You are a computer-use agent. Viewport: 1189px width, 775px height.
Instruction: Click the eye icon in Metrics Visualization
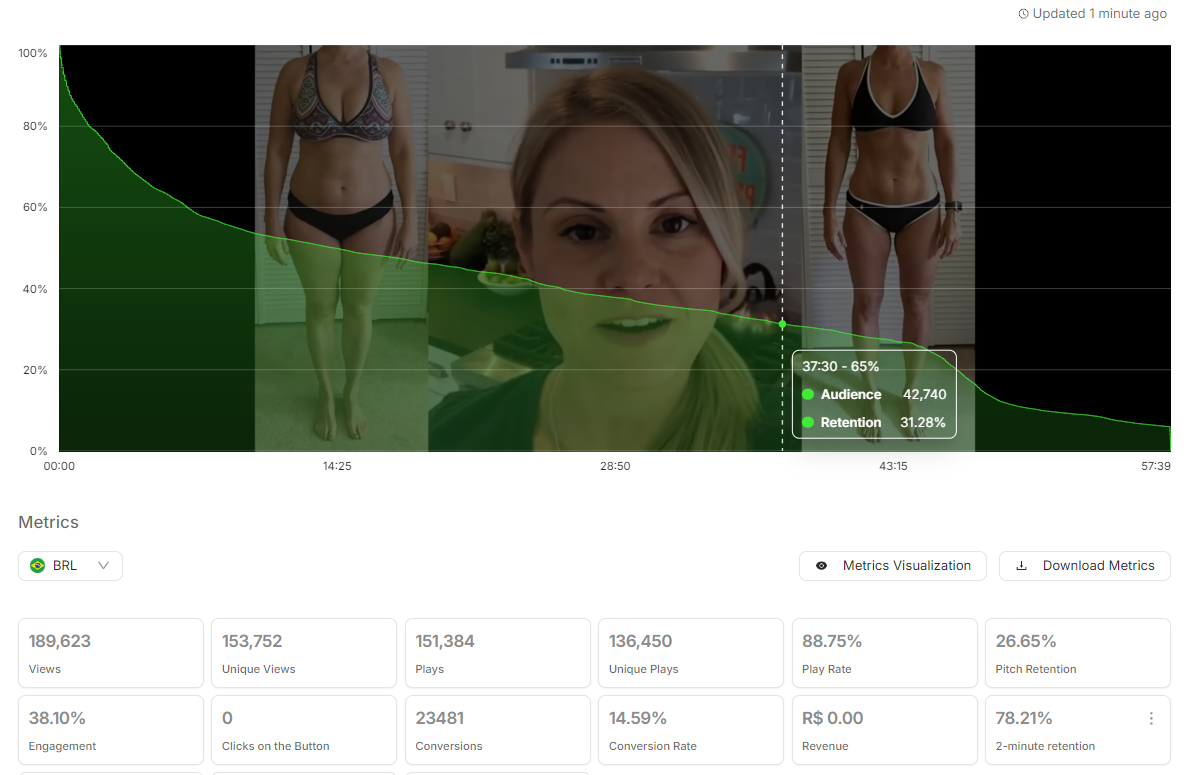click(x=821, y=566)
